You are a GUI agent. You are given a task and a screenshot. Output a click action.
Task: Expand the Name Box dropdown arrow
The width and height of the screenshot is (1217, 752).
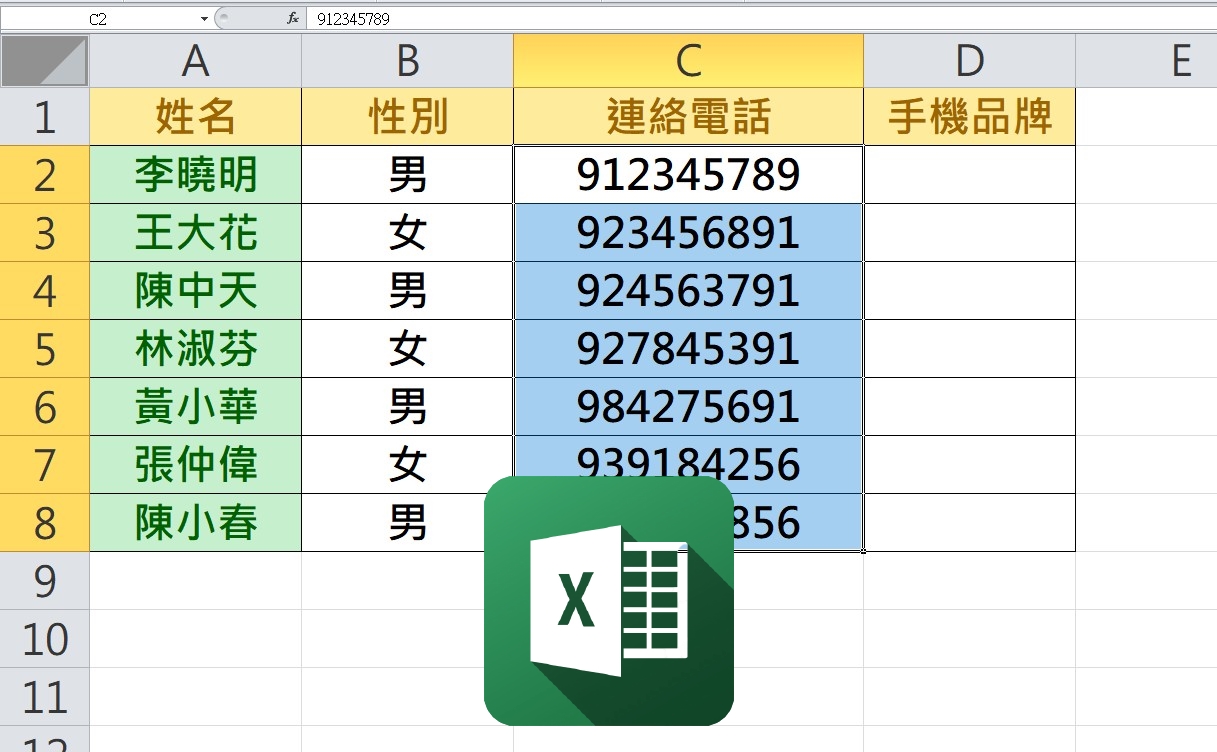click(x=204, y=19)
